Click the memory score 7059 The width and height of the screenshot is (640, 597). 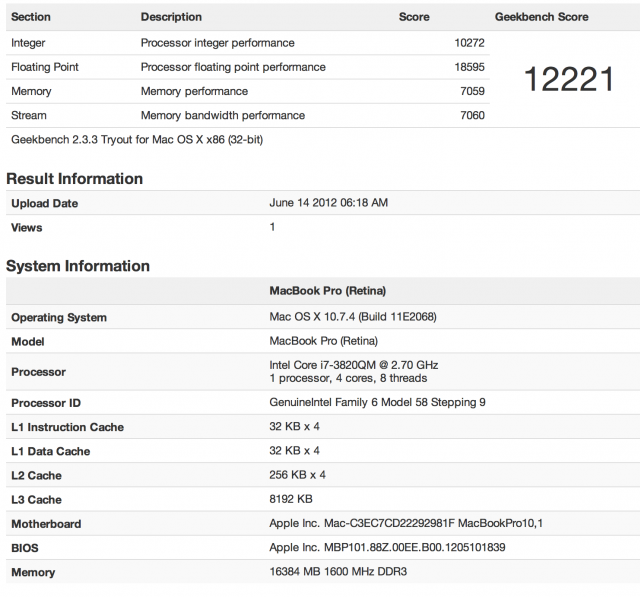coord(472,91)
